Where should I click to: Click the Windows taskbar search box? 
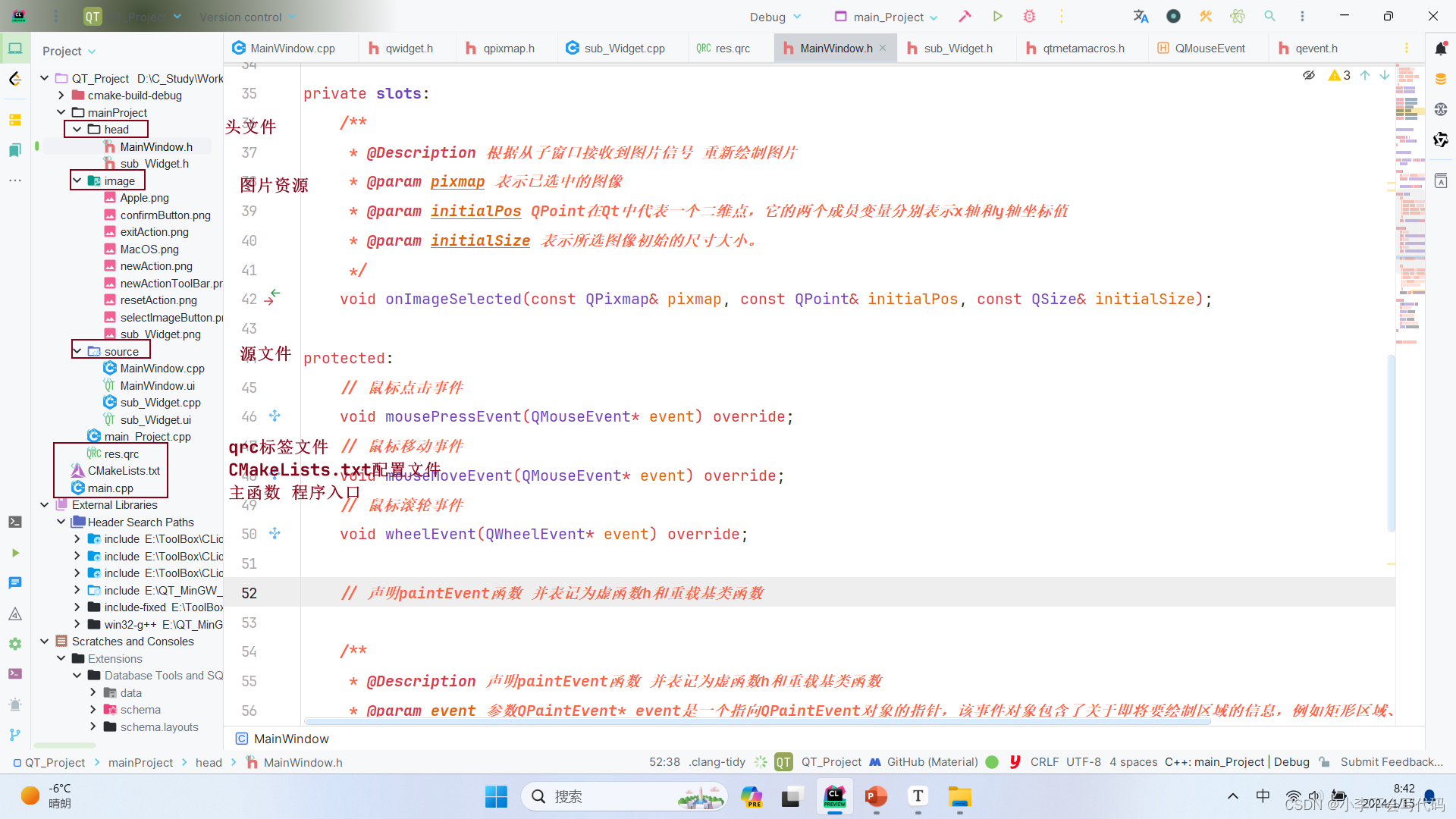(x=623, y=796)
